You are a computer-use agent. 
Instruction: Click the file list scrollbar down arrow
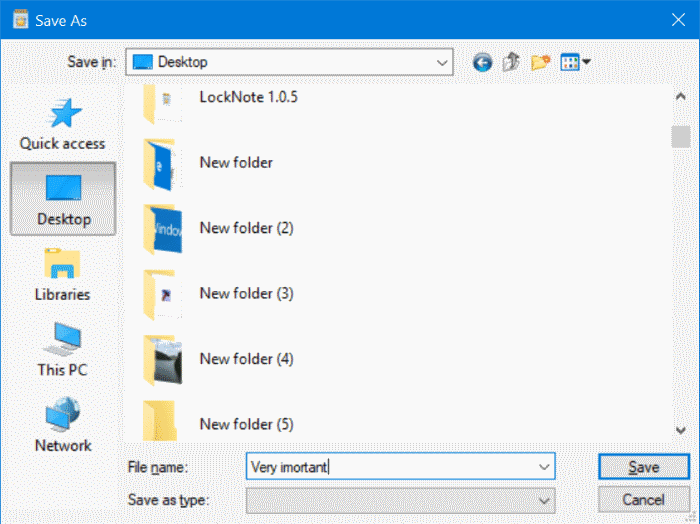(681, 430)
